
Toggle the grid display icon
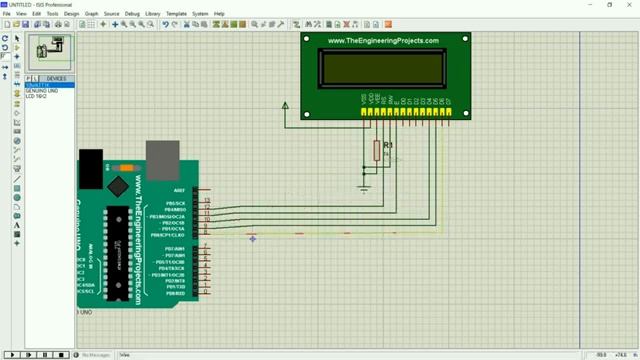[91, 24]
